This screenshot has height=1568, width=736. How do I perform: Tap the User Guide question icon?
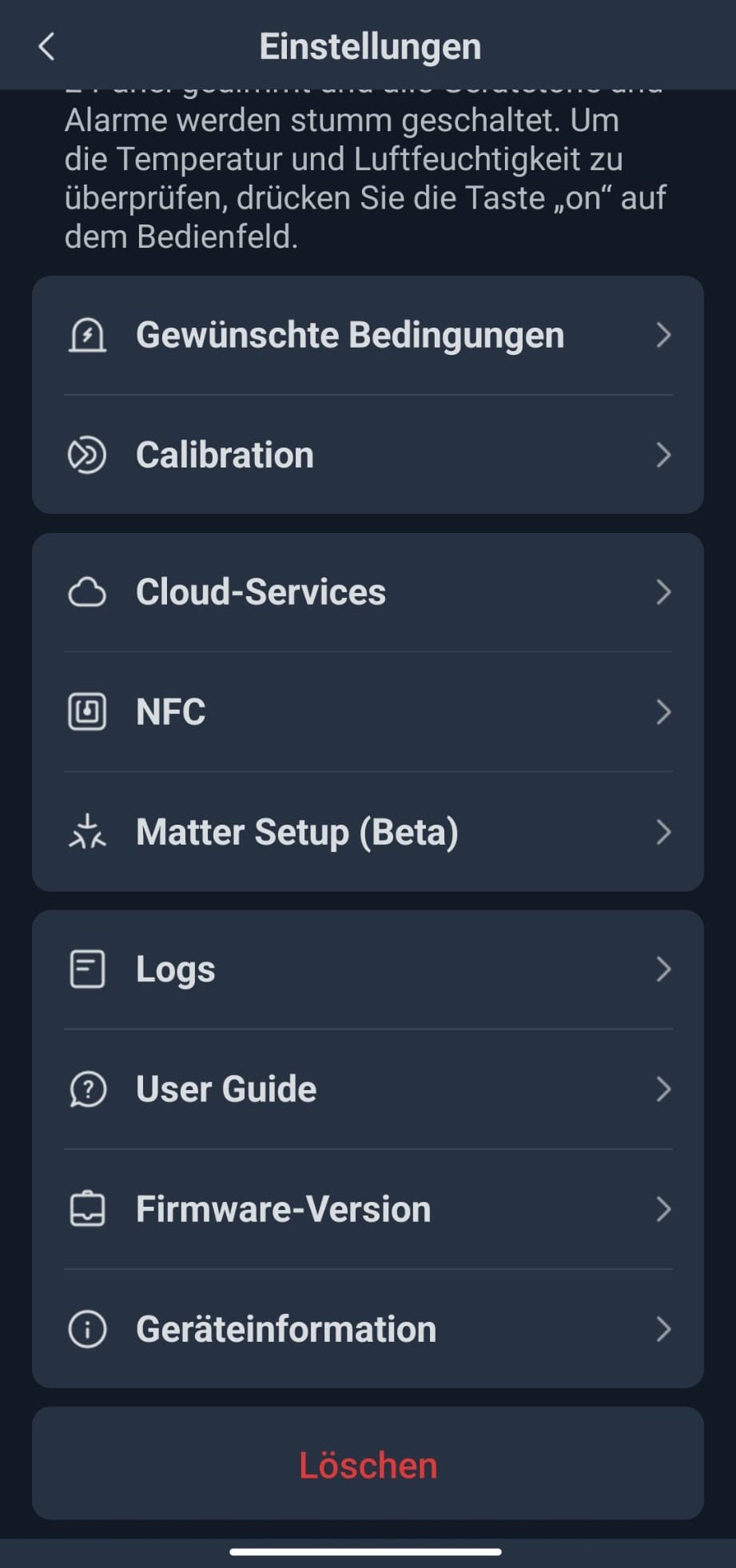coord(87,1089)
